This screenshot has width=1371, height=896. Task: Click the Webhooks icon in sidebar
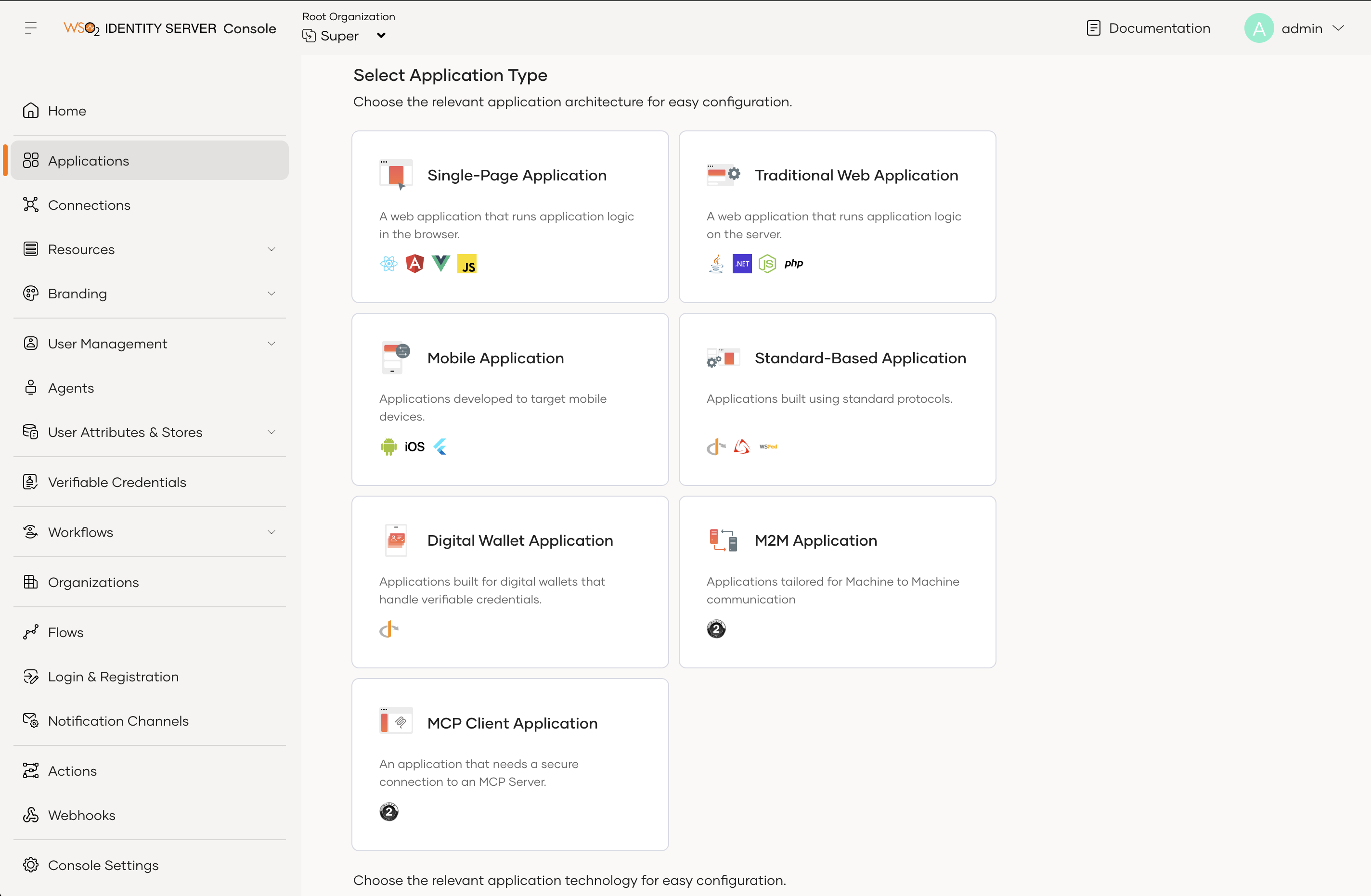(30, 815)
